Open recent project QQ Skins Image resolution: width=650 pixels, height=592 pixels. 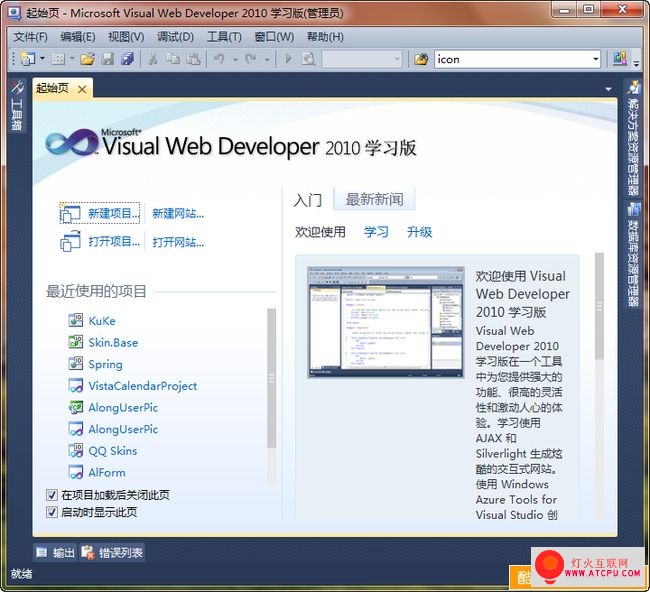click(x=112, y=451)
